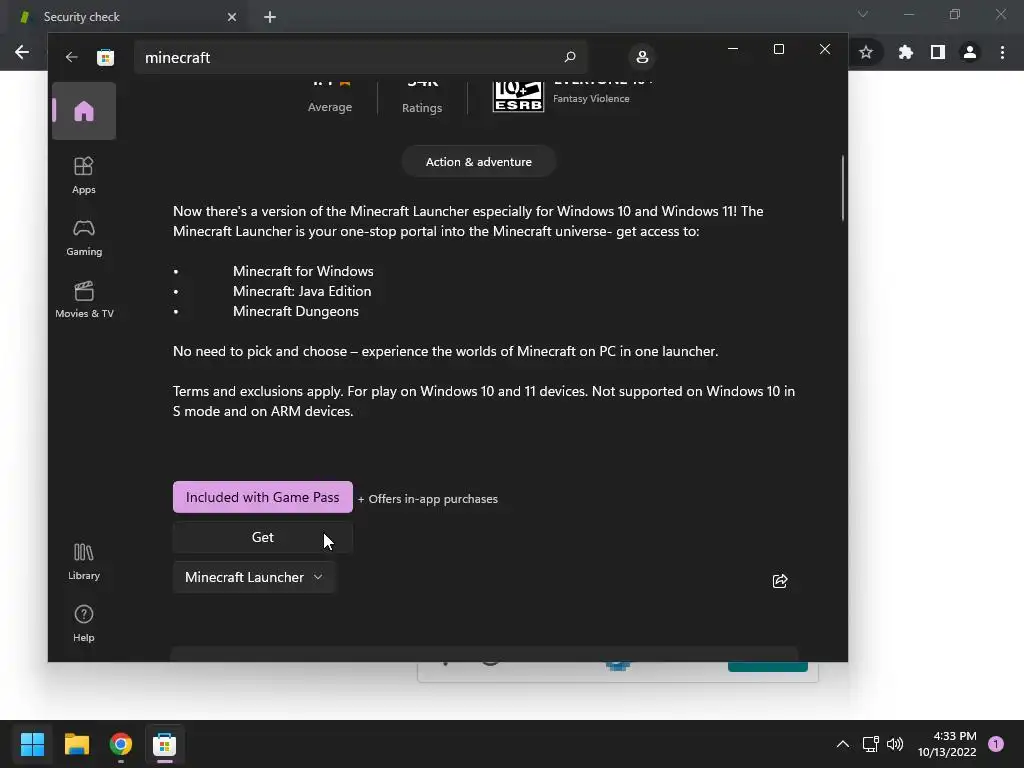Image resolution: width=1024 pixels, height=768 pixels.
Task: Close the Microsoft Store window
Action: (x=825, y=49)
